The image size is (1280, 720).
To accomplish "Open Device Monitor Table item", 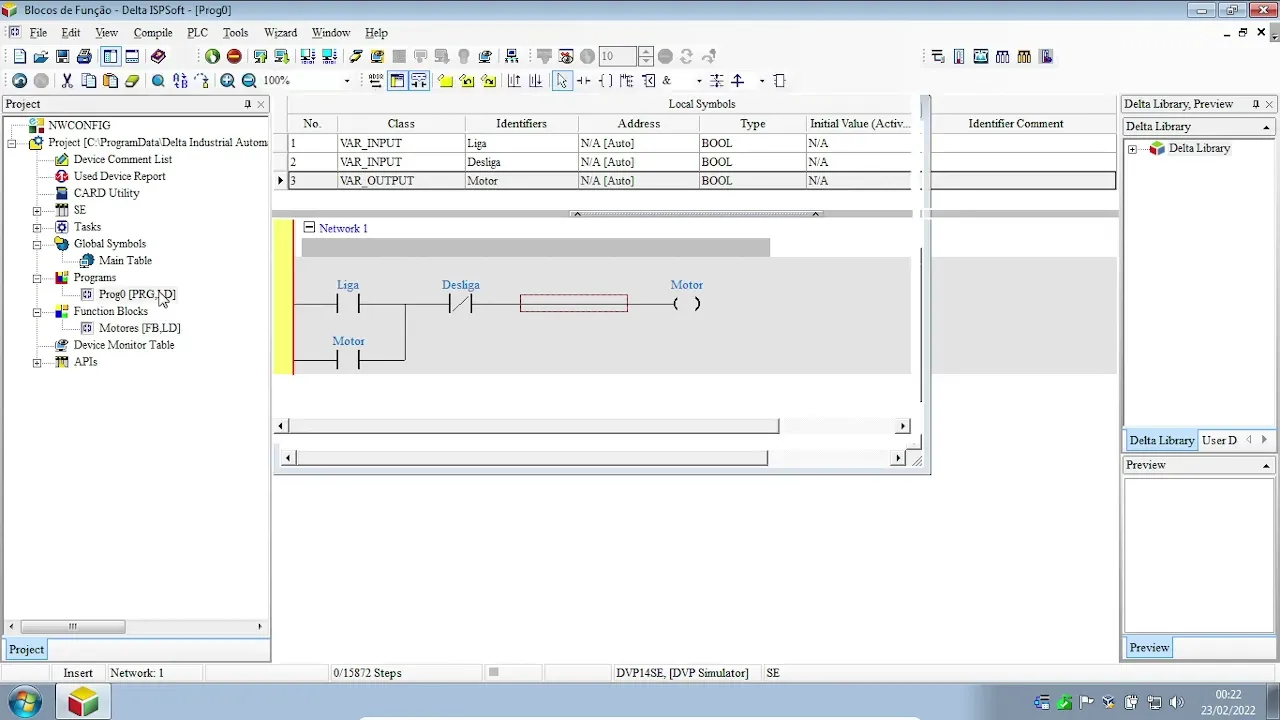I will pos(124,345).
